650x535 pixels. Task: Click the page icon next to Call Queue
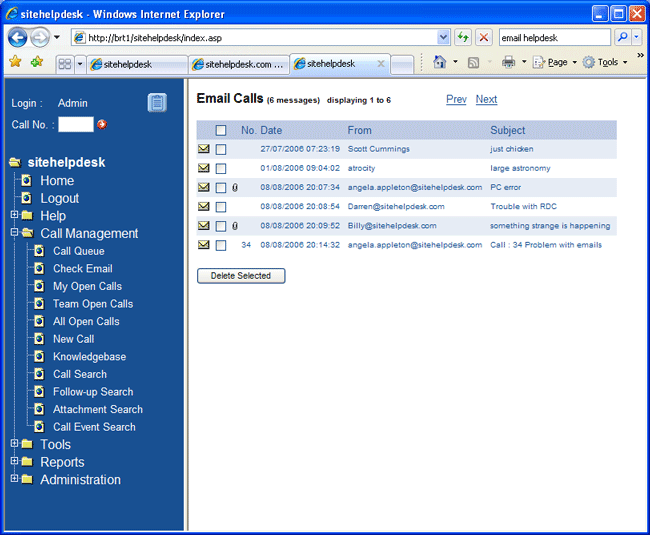point(39,251)
